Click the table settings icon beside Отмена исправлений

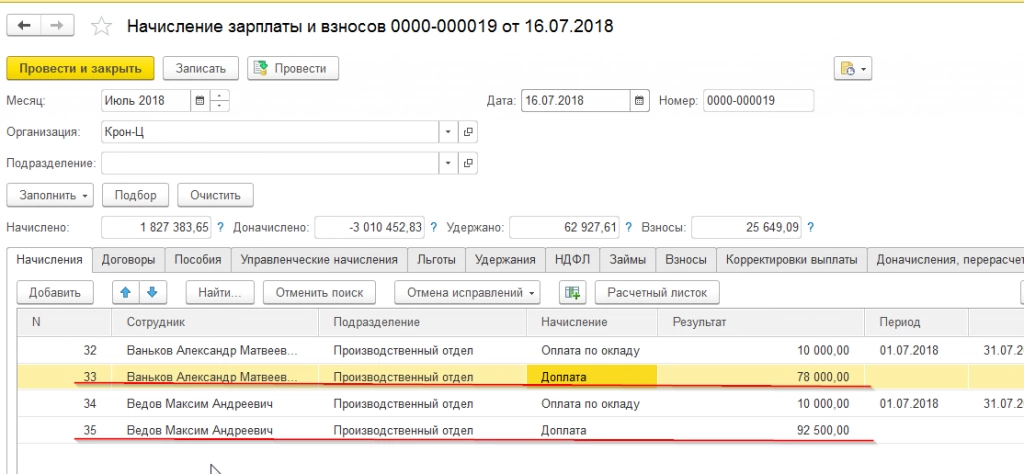(572, 292)
